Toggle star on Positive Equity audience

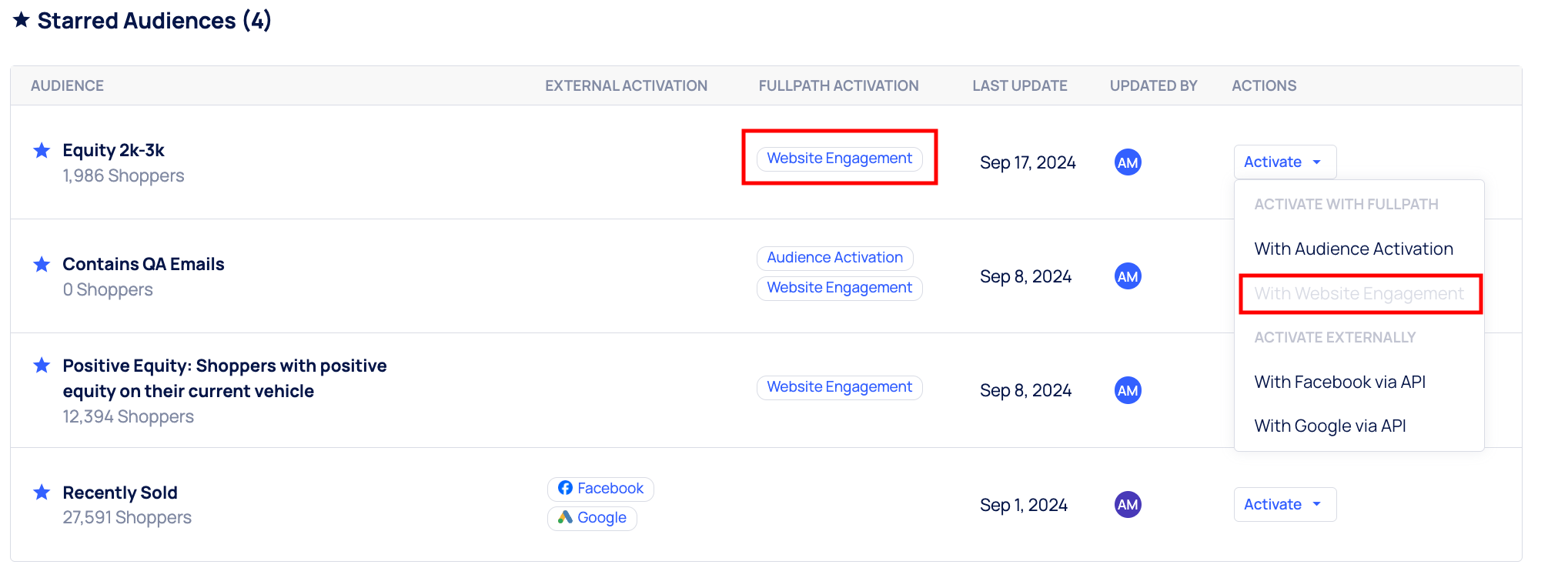[x=42, y=366]
